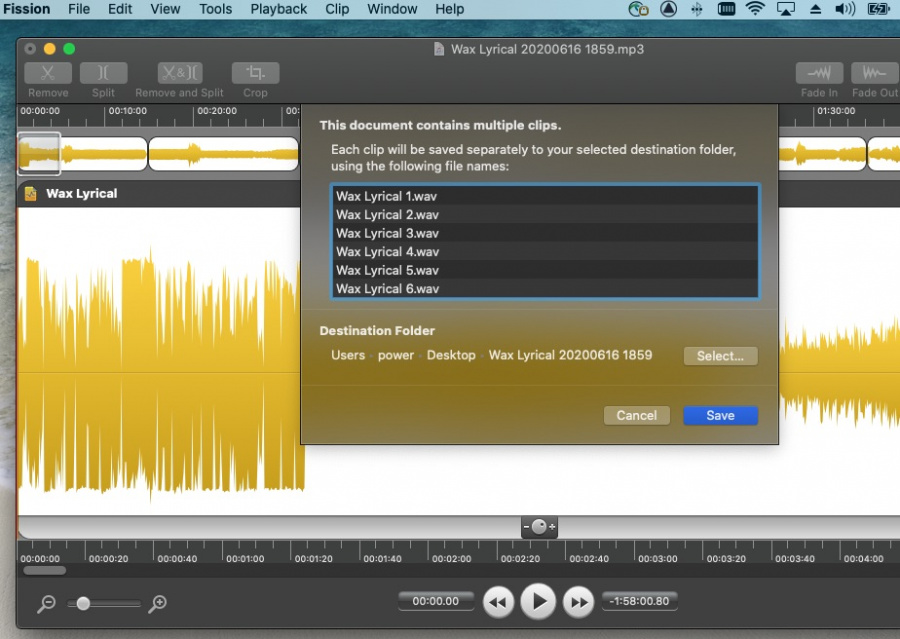
Task: Open the Clip menu
Action: click(337, 9)
